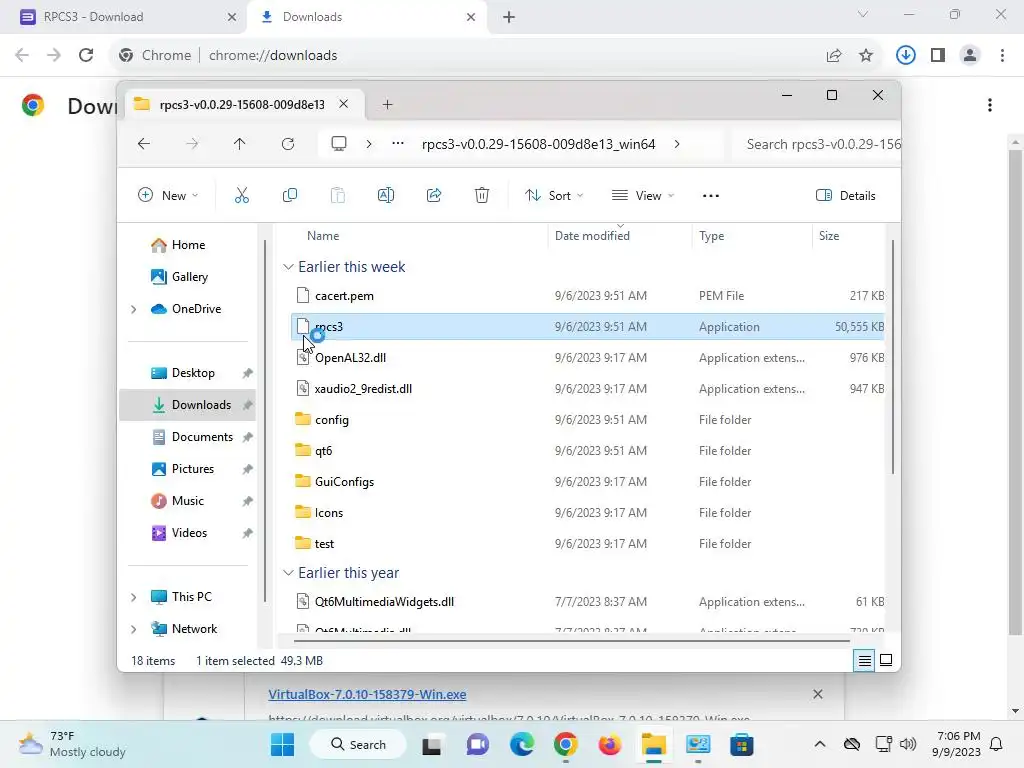The width and height of the screenshot is (1024, 768).
Task: Open Chrome three-dot main menu
Action: tap(1002, 56)
